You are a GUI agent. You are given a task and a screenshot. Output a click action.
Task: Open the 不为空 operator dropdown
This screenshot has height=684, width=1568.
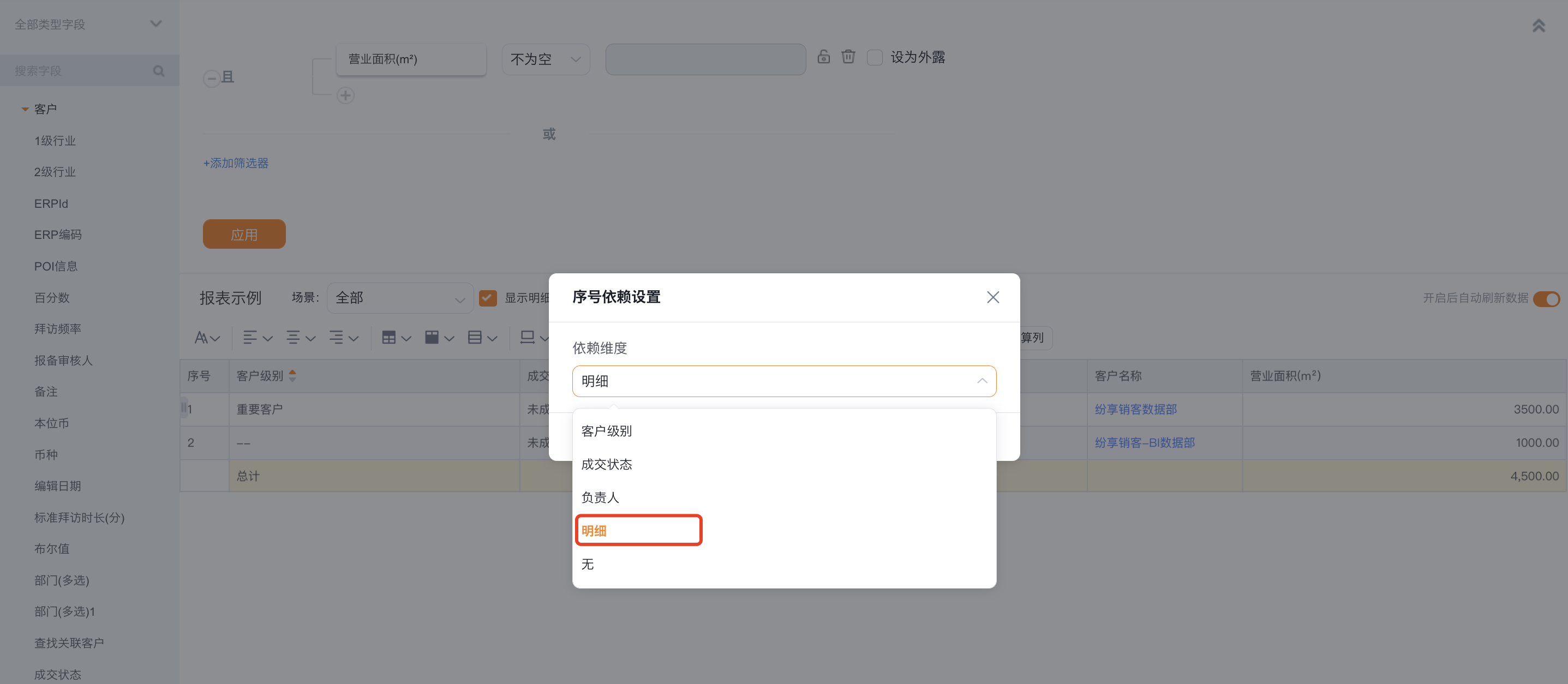click(x=546, y=59)
